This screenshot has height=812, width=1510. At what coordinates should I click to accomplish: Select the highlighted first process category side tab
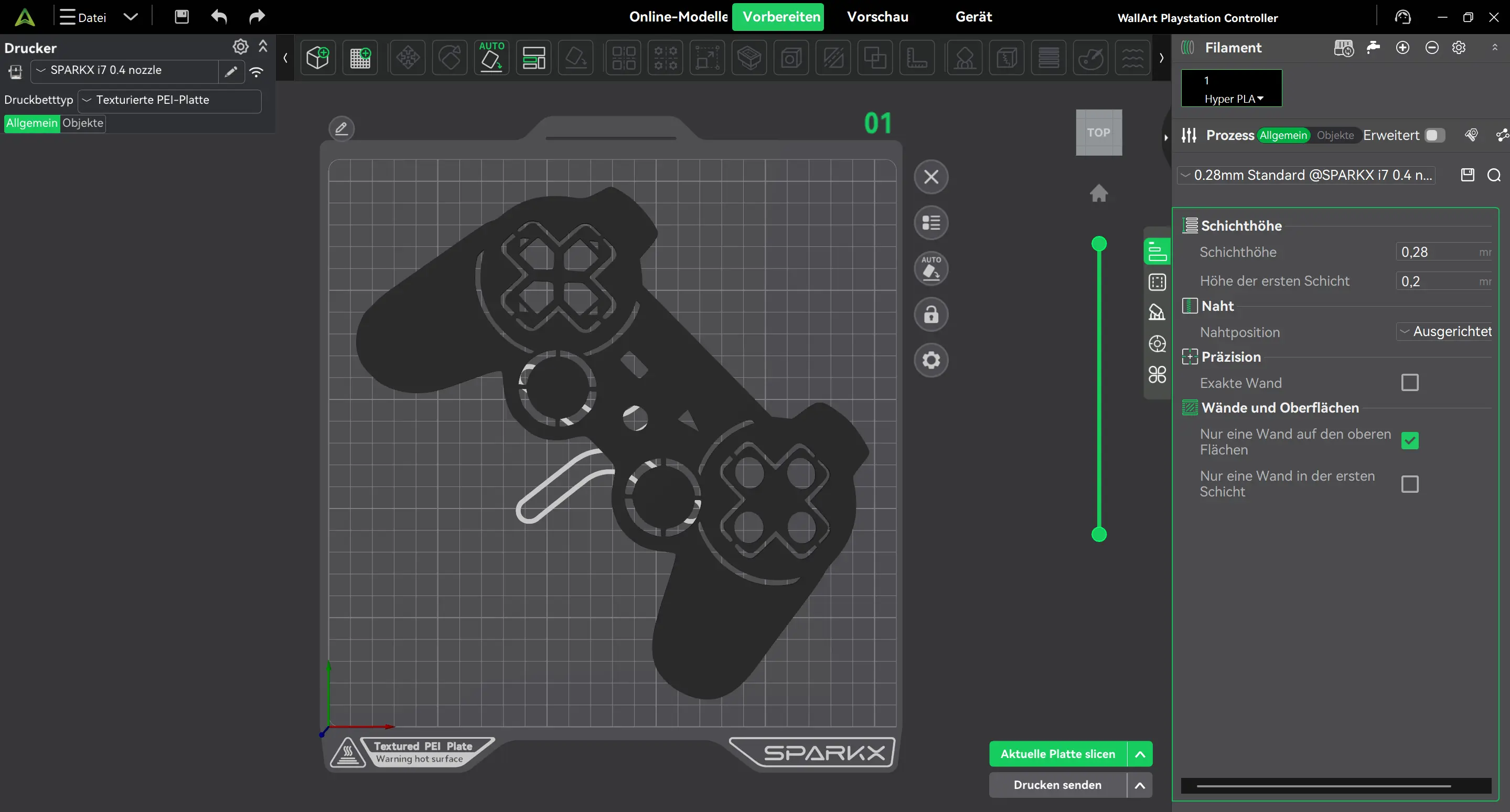[x=1156, y=251]
